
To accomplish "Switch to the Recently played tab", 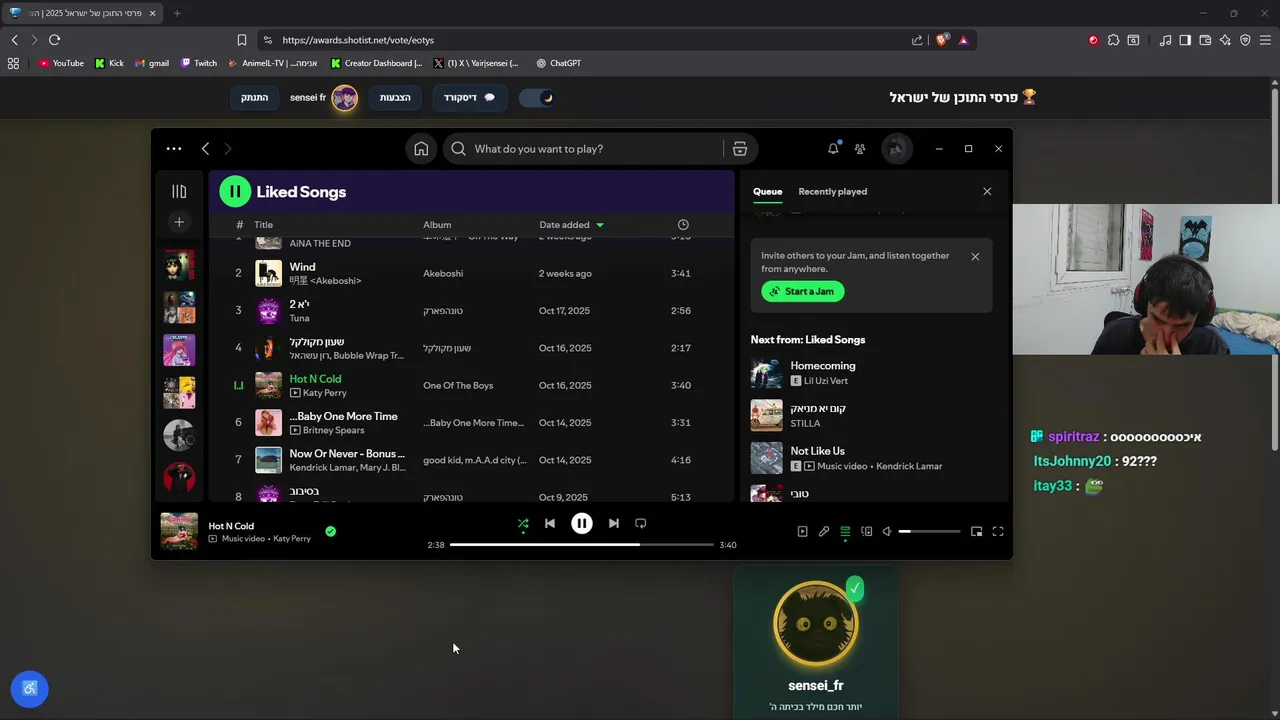I will 832,191.
